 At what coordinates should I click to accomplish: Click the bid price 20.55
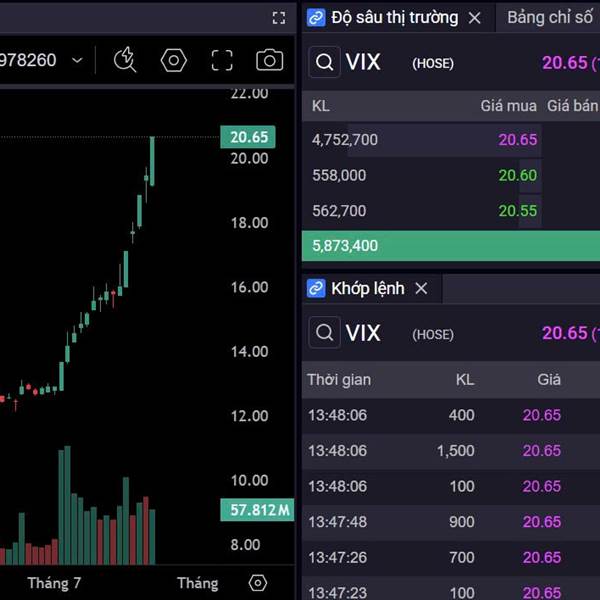(518, 211)
